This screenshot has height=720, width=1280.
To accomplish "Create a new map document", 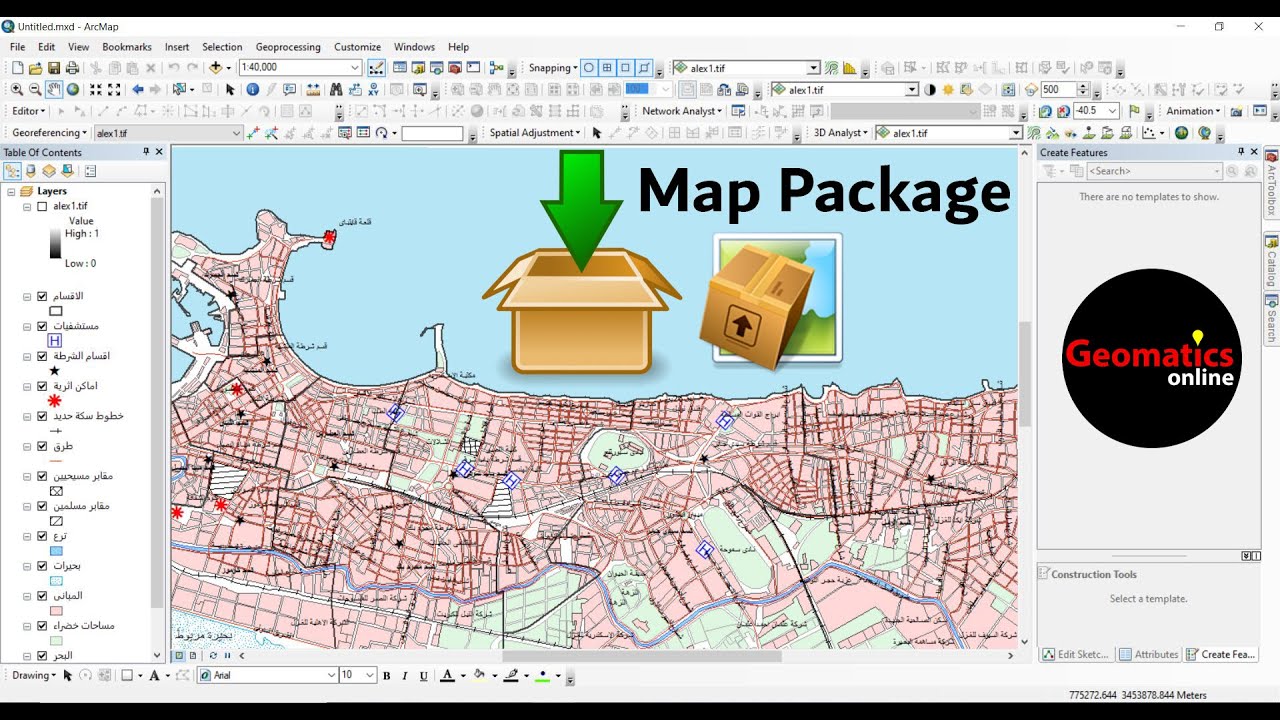I will point(16,68).
